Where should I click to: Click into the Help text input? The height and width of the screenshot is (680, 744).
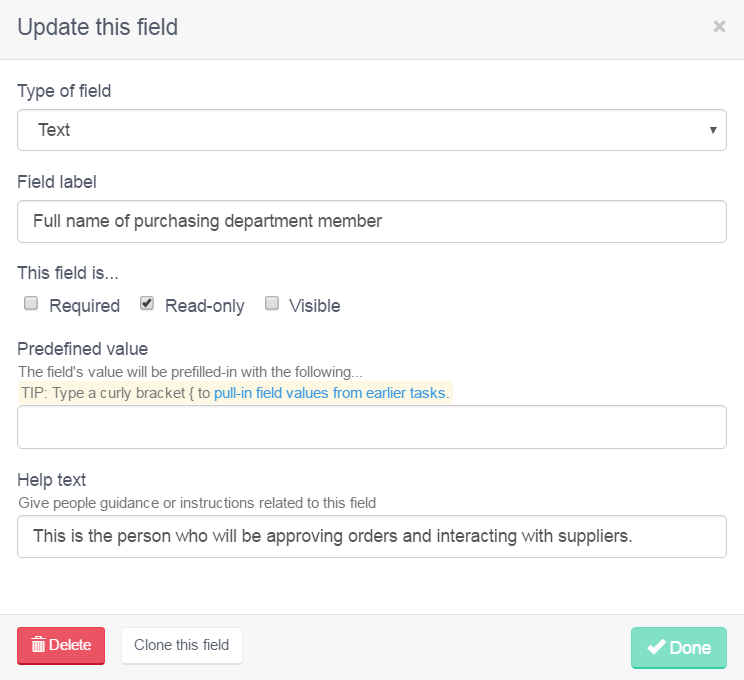372,537
